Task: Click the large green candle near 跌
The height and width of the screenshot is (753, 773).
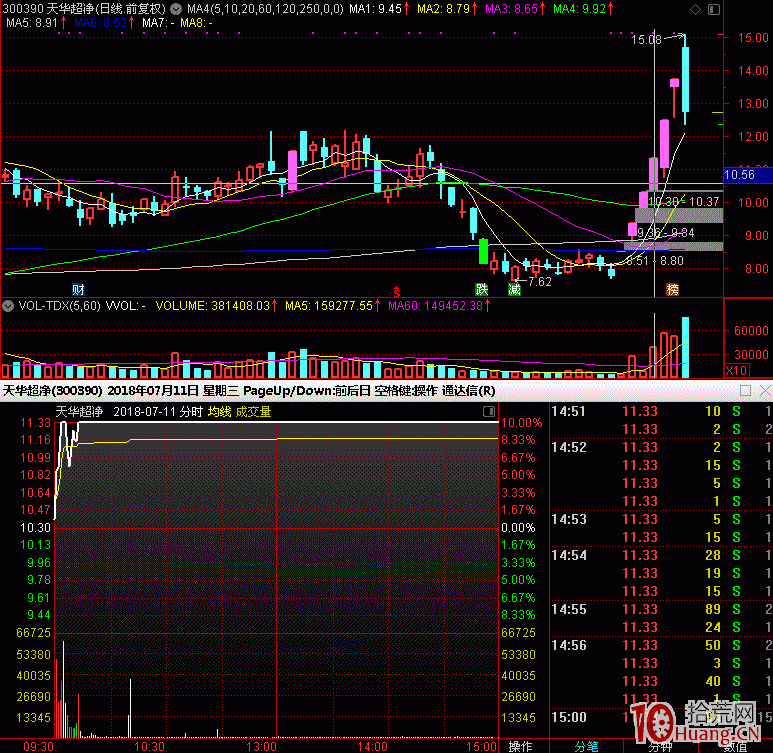Action: pyautogui.click(x=484, y=251)
